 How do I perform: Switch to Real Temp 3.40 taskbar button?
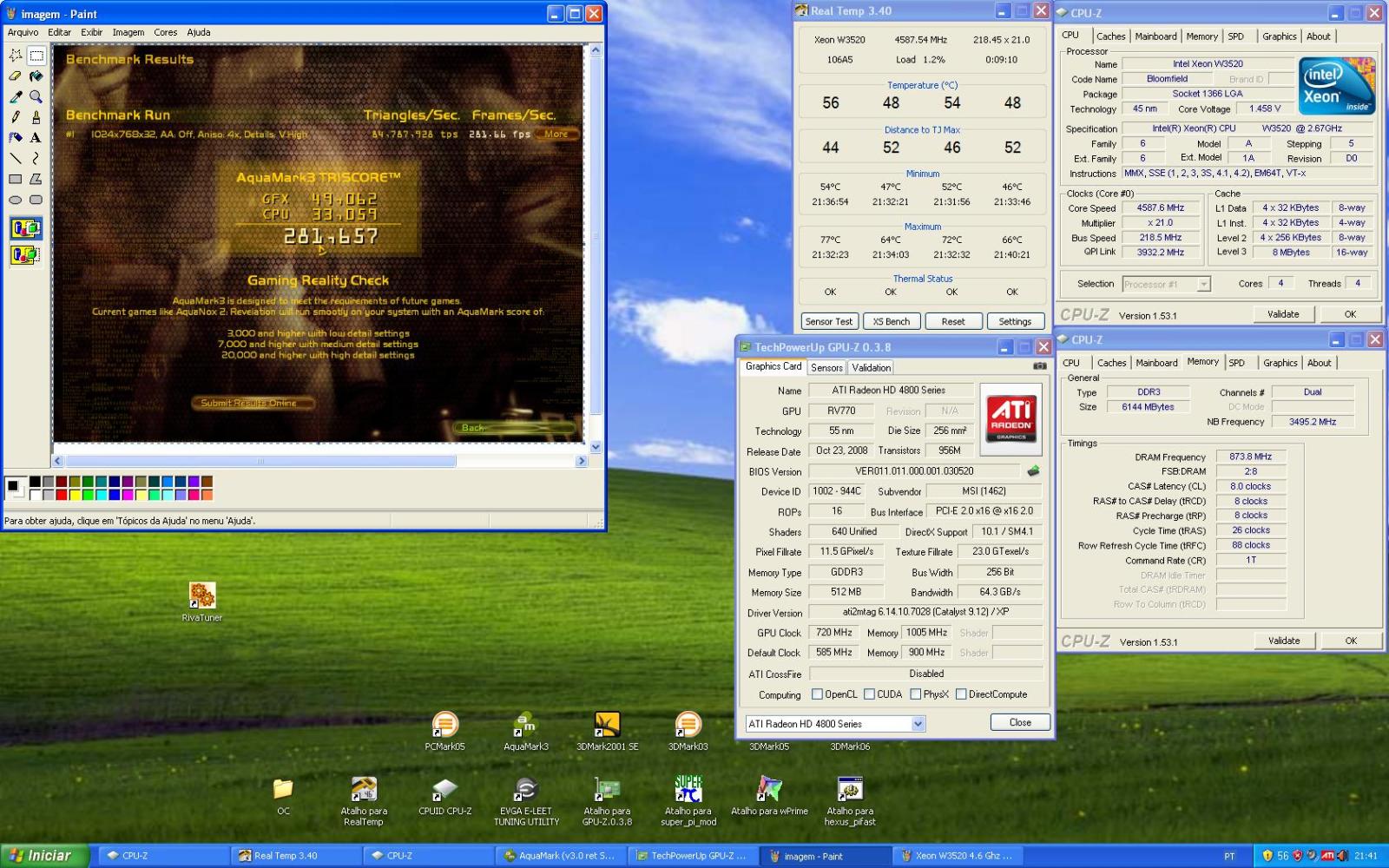tap(295, 856)
